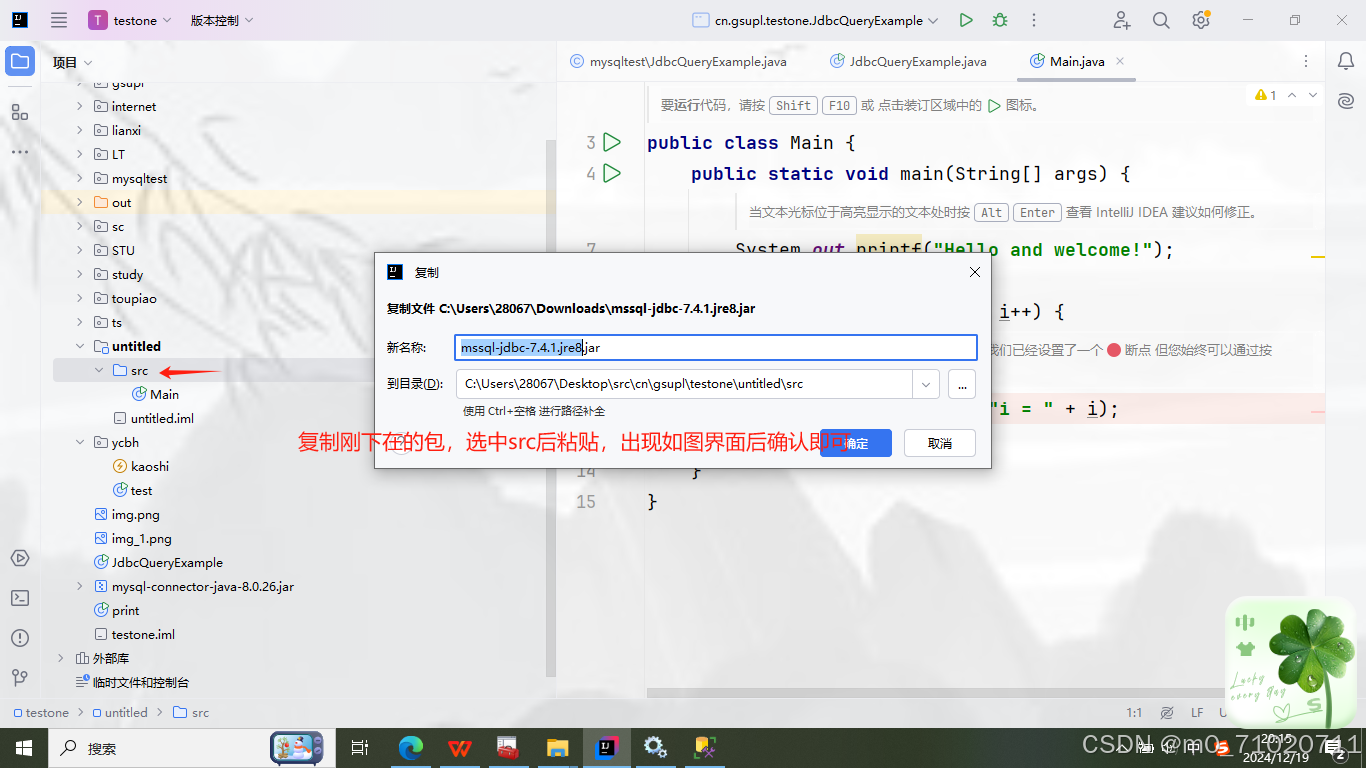The image size is (1366, 768).
Task: Open the 到目录 recent paths dropdown arrow
Action: point(926,384)
